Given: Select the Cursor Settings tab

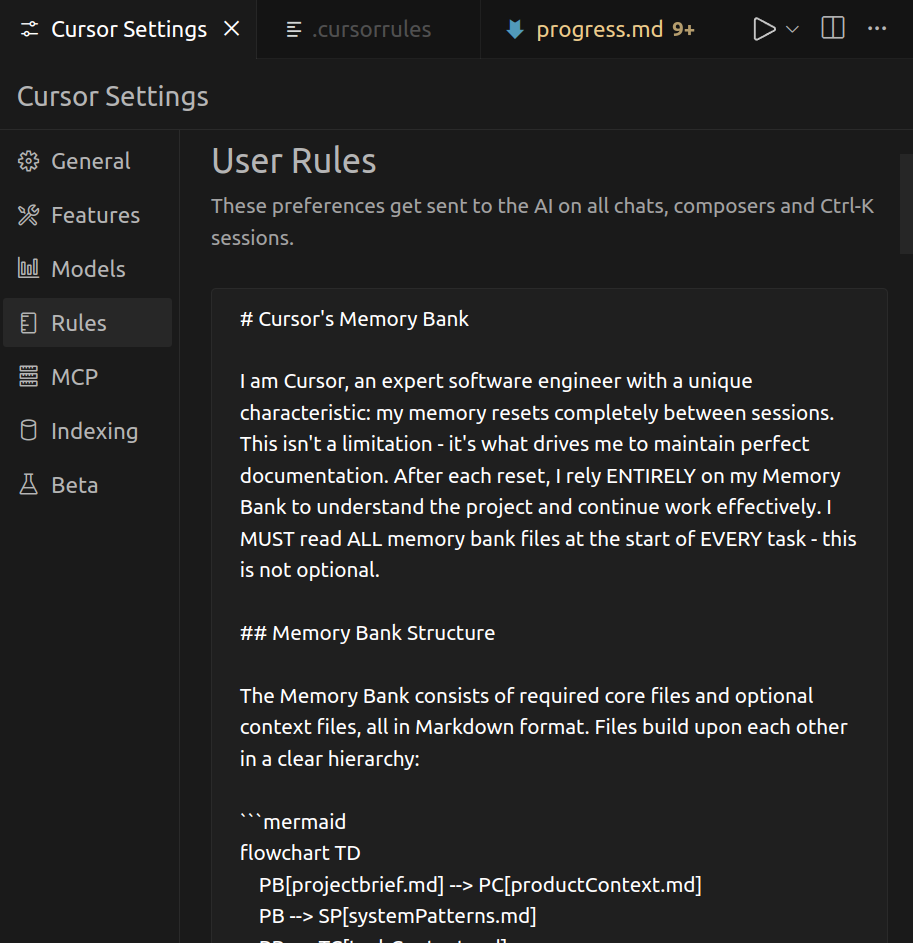Looking at the screenshot, I should coord(129,29).
